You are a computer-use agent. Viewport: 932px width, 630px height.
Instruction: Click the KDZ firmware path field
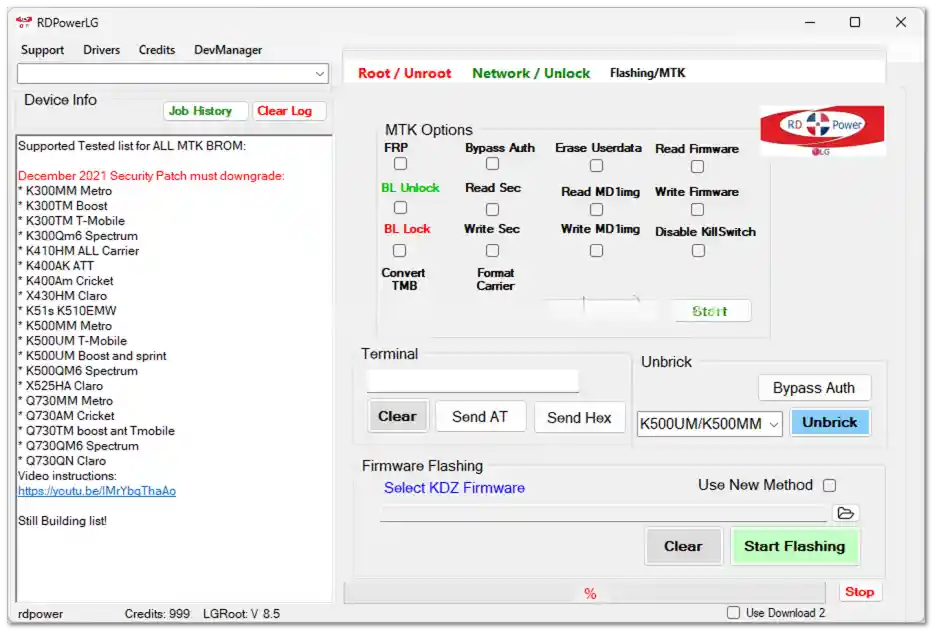pos(603,514)
